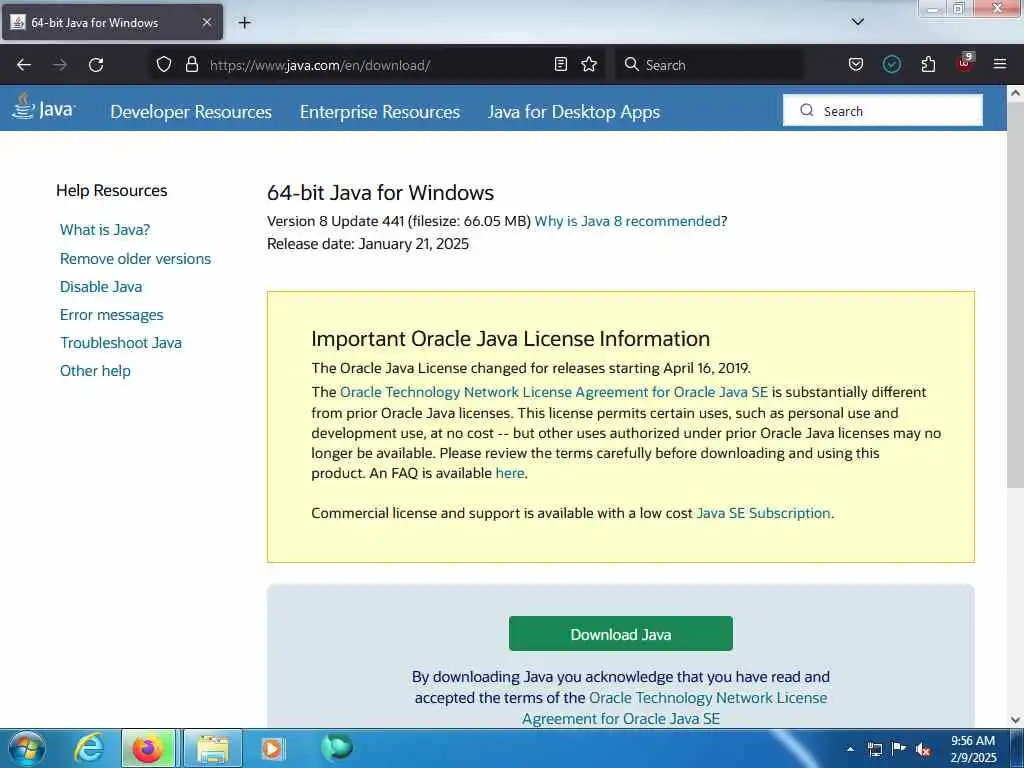1024x768 pixels.
Task: Open the network status tray icon
Action: coord(874,749)
